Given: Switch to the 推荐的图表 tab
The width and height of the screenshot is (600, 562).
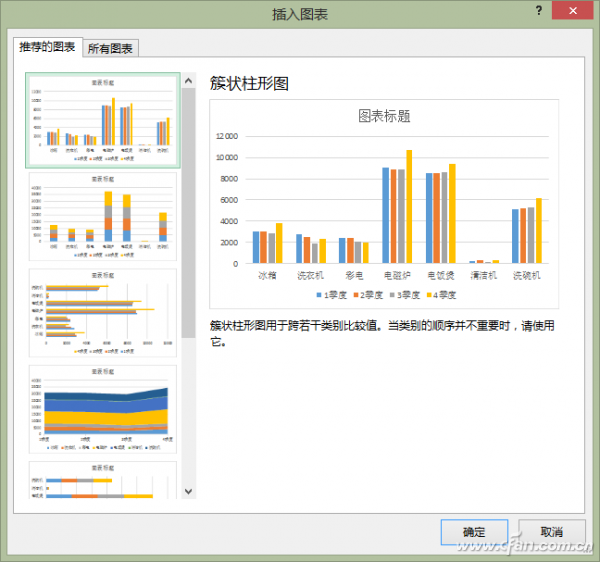Looking at the screenshot, I should (45, 47).
